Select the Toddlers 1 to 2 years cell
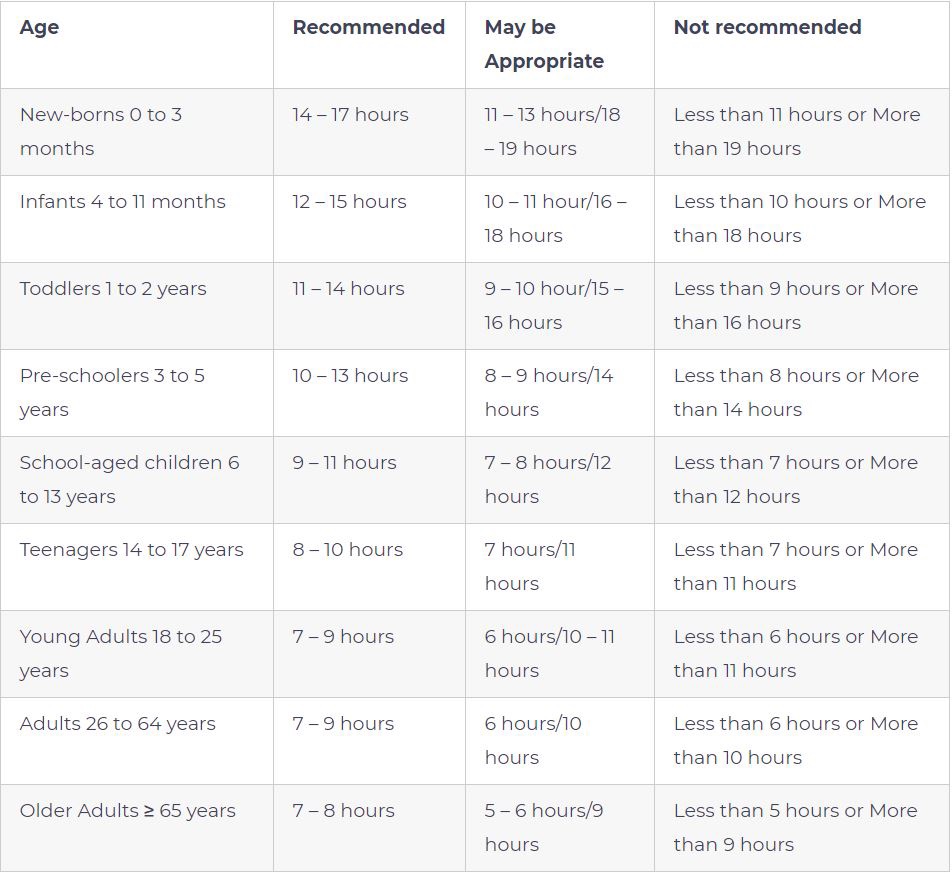 coord(113,289)
